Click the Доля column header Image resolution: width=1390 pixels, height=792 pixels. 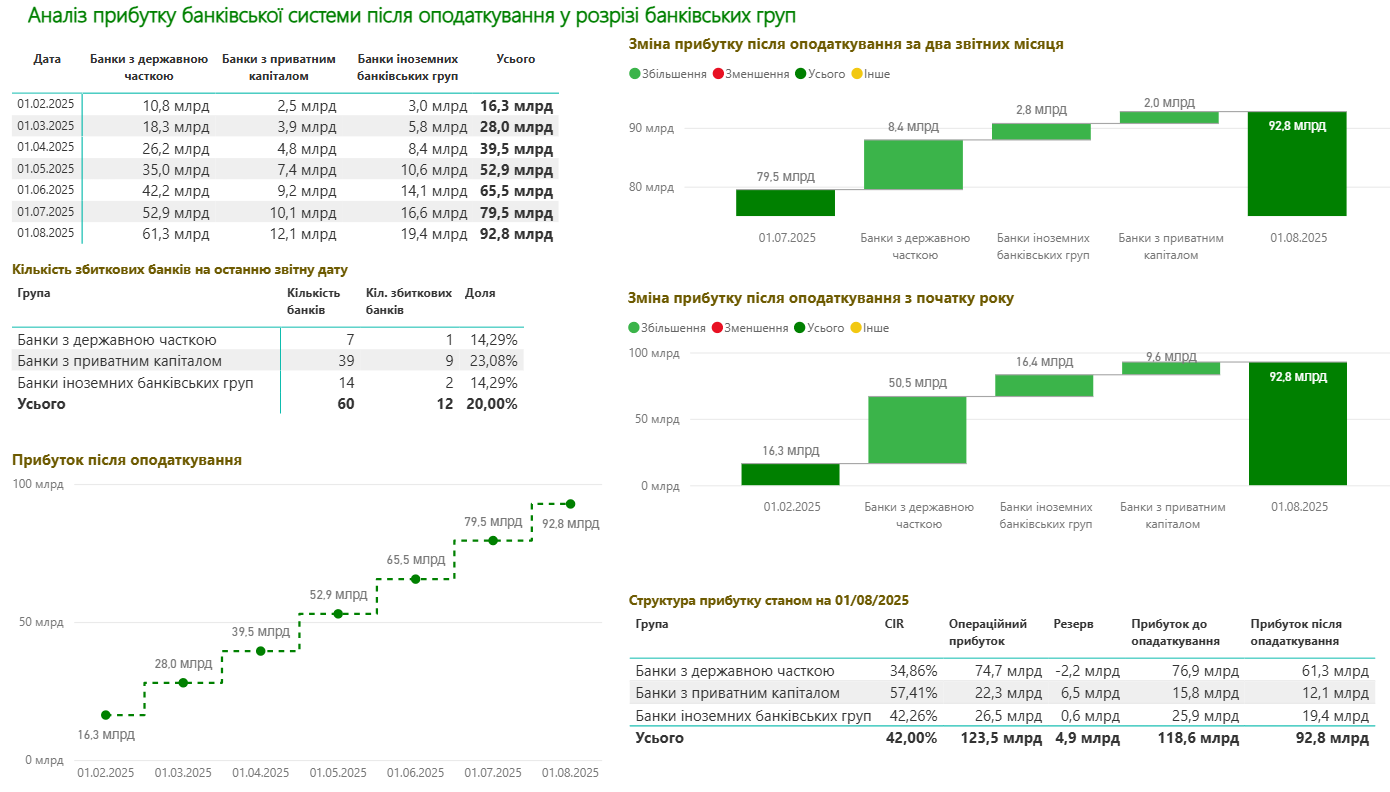[480, 293]
